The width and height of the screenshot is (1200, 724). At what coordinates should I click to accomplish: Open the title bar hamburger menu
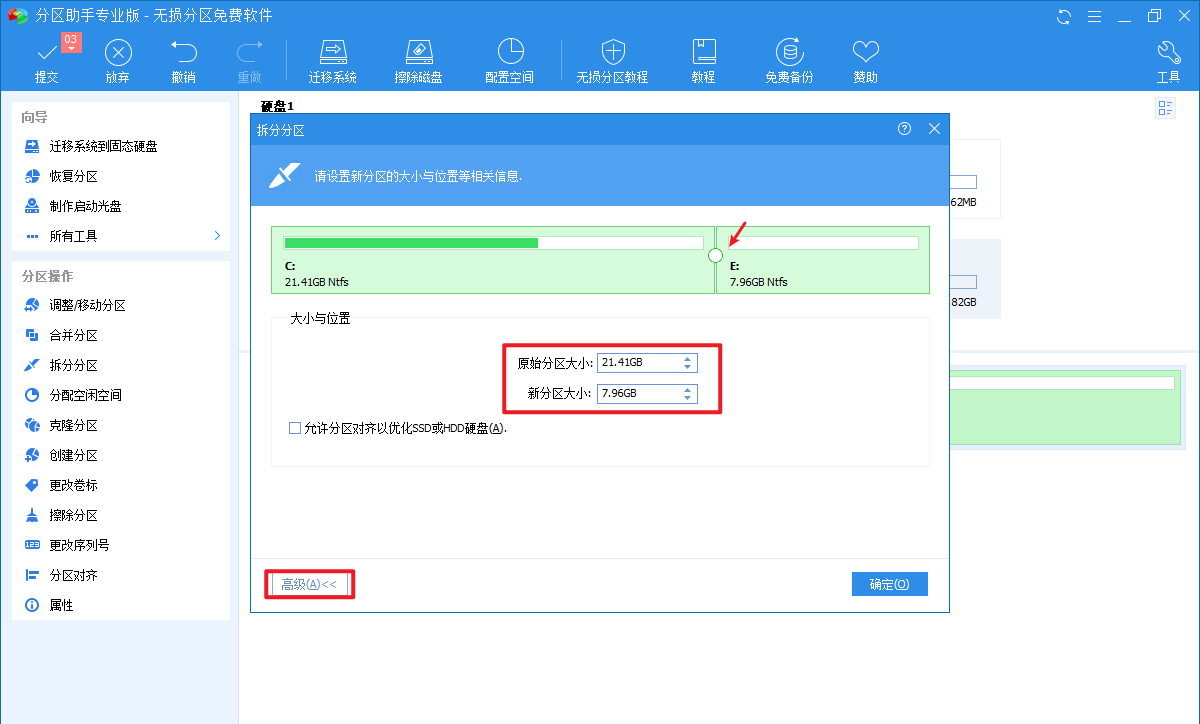click(1094, 16)
